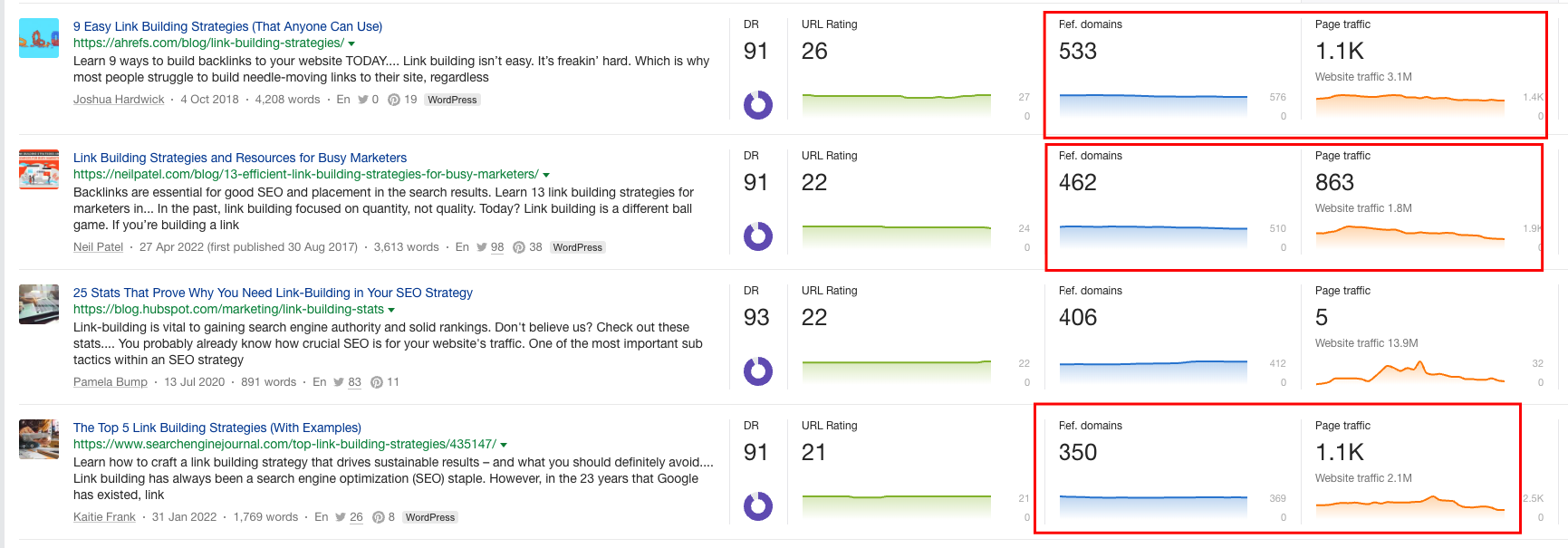Click the Joshua Hardwick author link
The height and width of the screenshot is (548, 1568).
(x=118, y=99)
